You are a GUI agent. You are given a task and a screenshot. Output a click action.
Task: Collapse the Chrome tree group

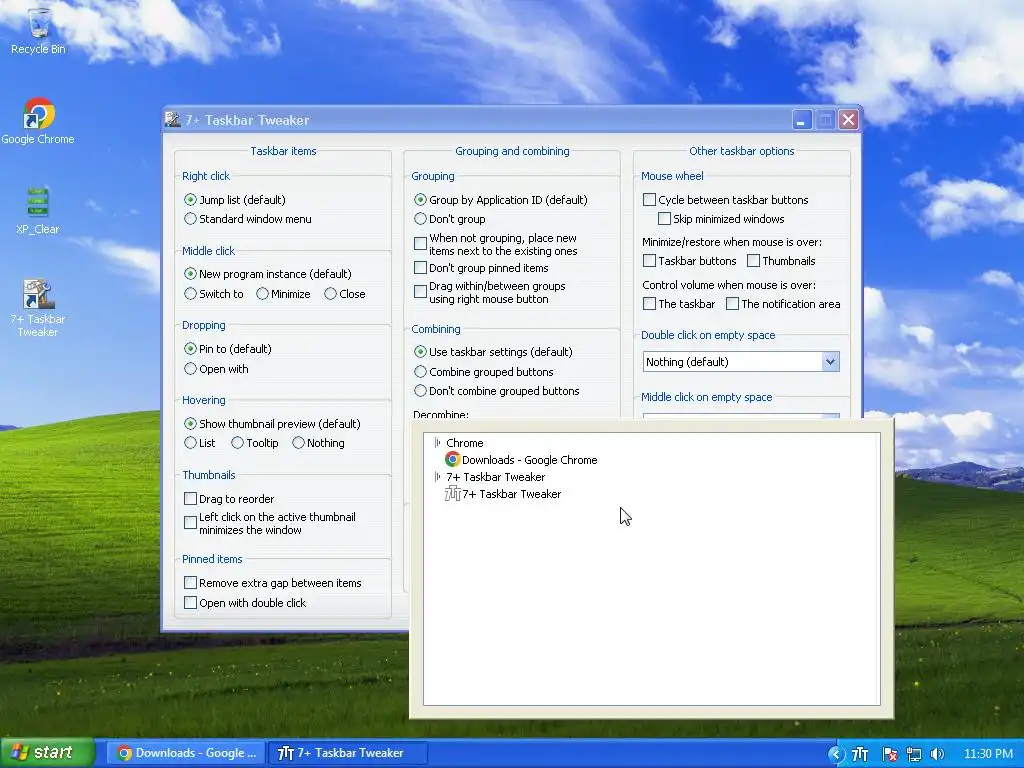pyautogui.click(x=438, y=443)
